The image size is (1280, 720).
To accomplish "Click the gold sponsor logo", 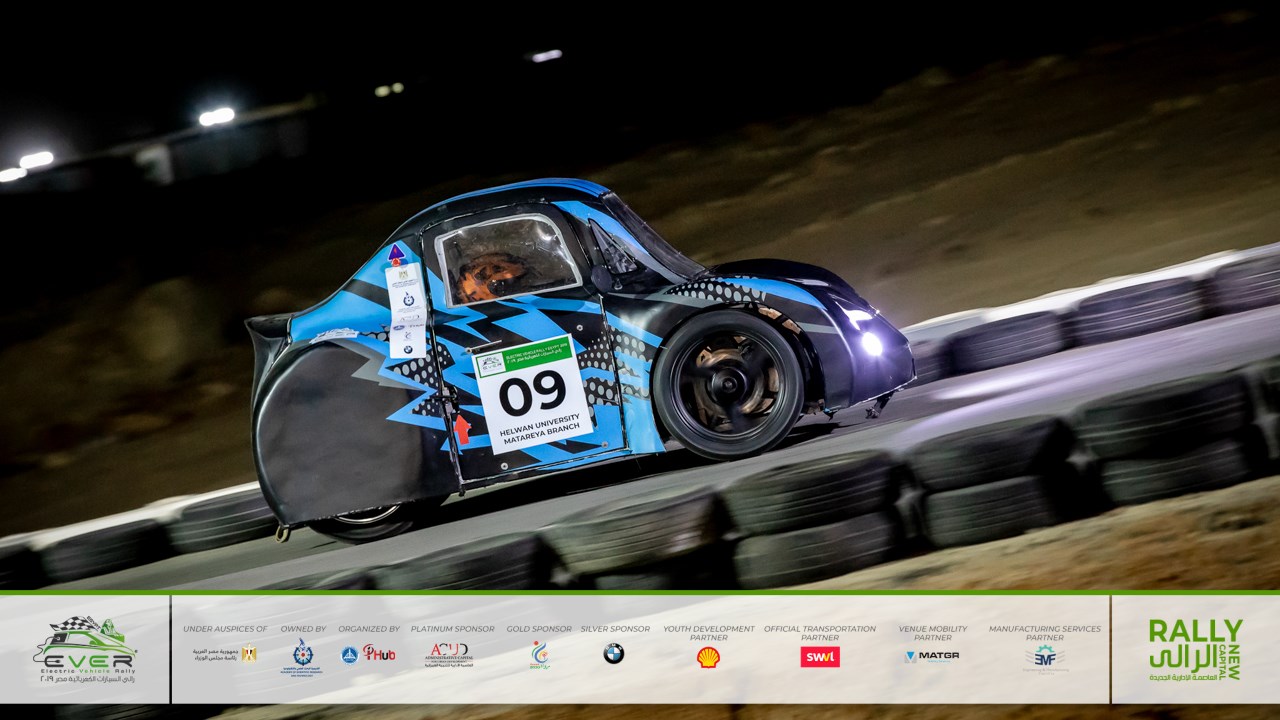I will tap(540, 655).
